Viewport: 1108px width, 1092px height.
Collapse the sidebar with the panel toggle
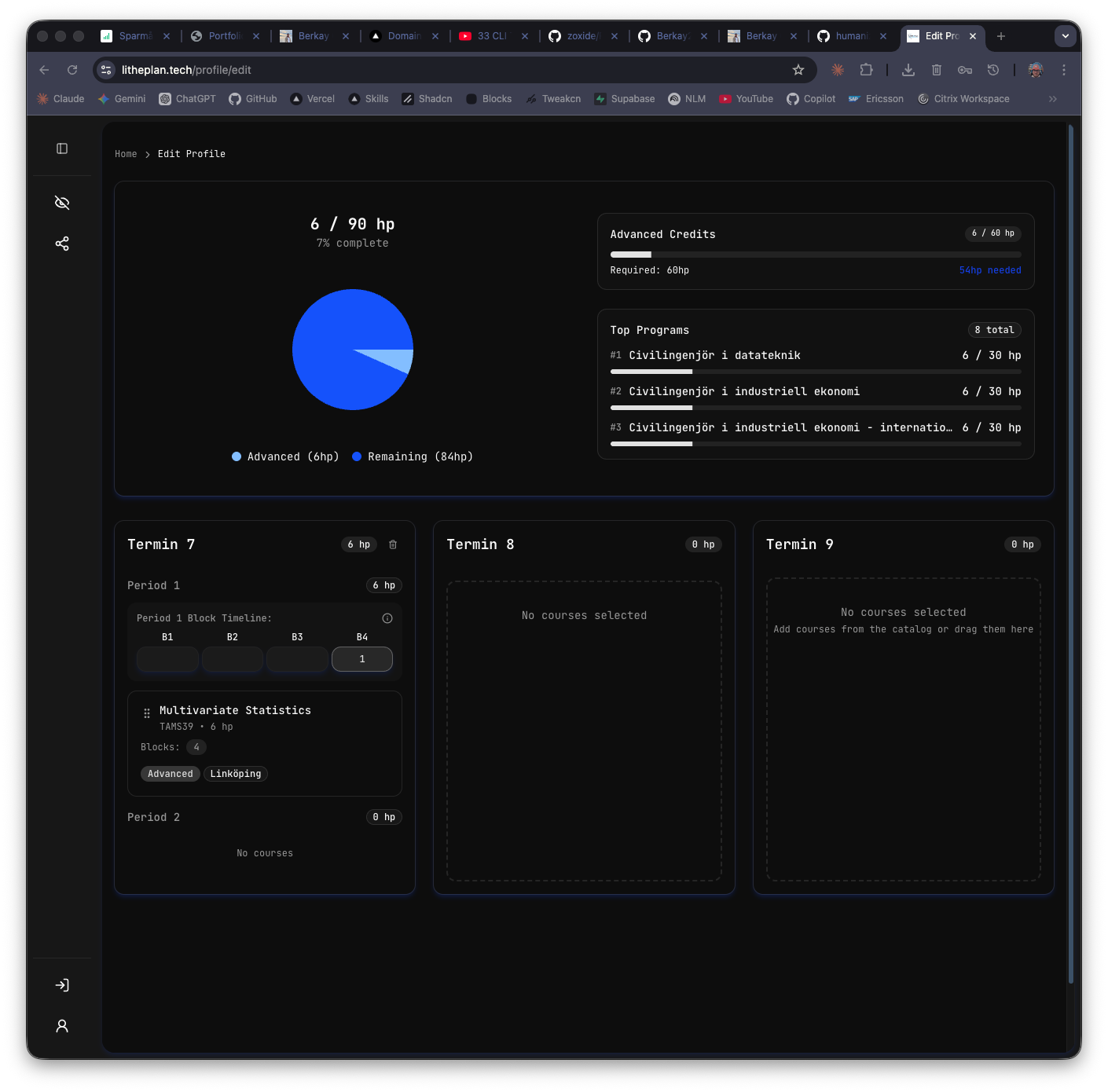point(62,148)
